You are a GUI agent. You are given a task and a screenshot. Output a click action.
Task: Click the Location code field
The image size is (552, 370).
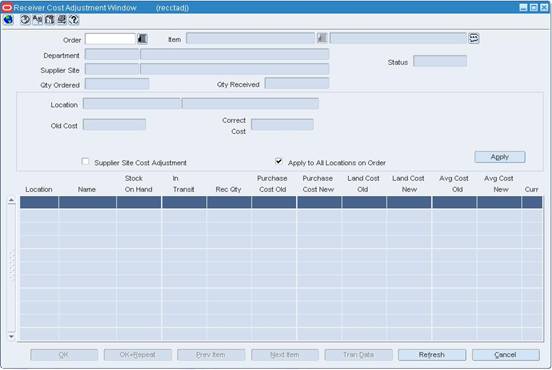131,104
